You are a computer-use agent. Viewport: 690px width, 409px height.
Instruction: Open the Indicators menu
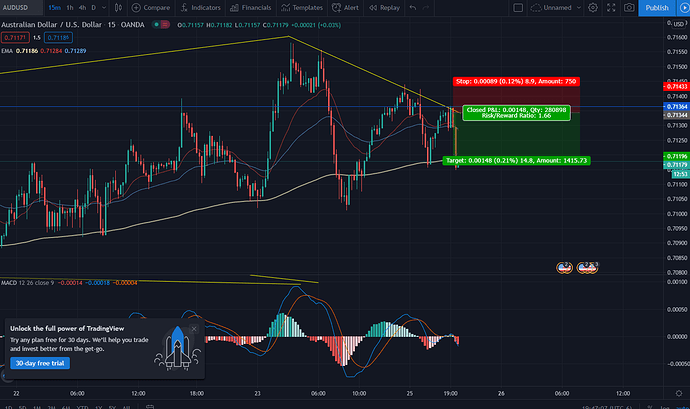point(203,7)
